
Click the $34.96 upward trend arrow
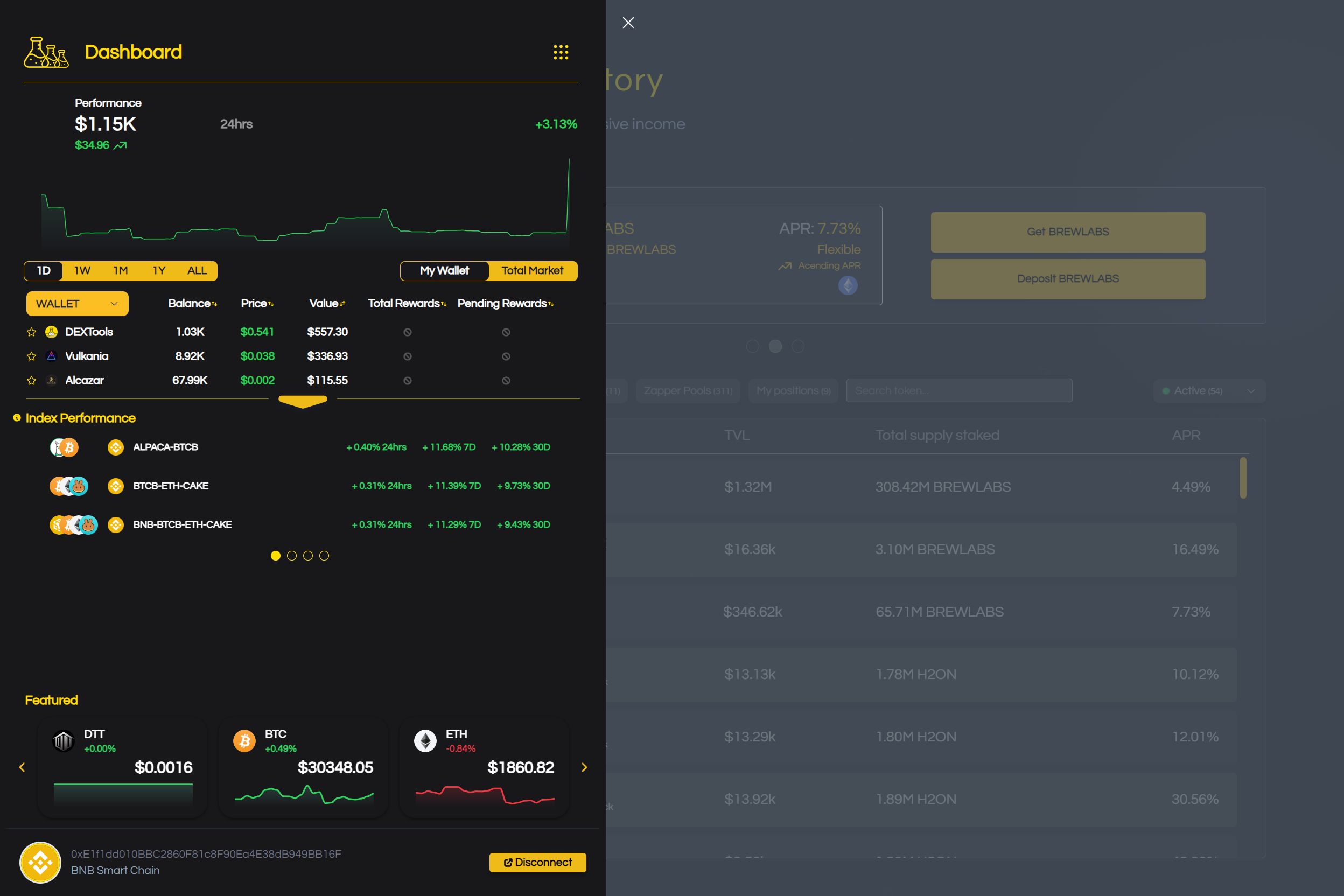point(120,146)
